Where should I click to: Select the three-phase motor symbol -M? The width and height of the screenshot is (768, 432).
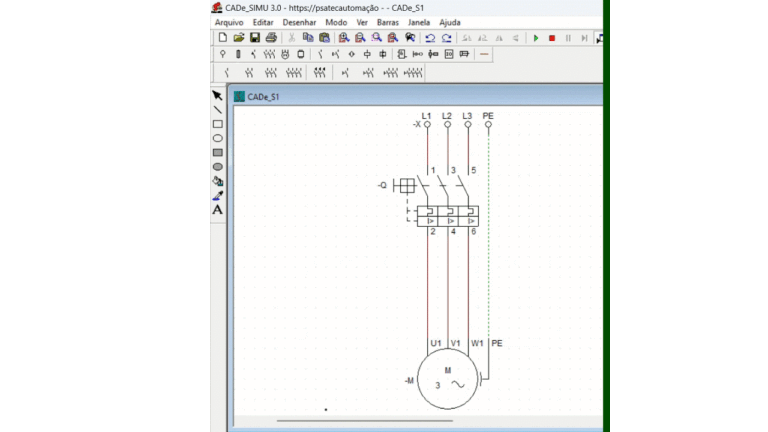(x=447, y=379)
